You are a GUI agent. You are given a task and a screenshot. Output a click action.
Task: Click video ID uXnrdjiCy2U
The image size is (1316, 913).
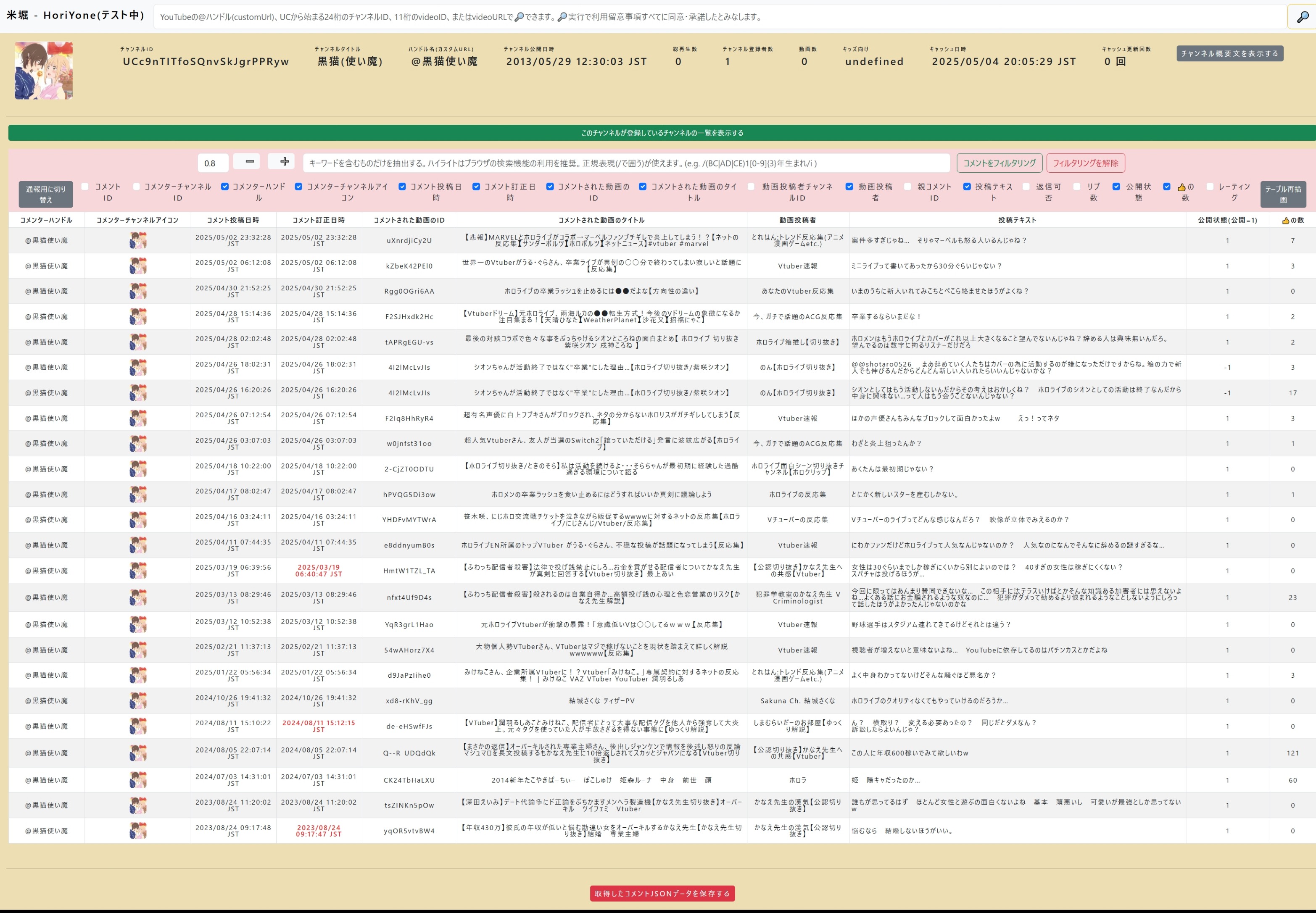click(x=409, y=240)
